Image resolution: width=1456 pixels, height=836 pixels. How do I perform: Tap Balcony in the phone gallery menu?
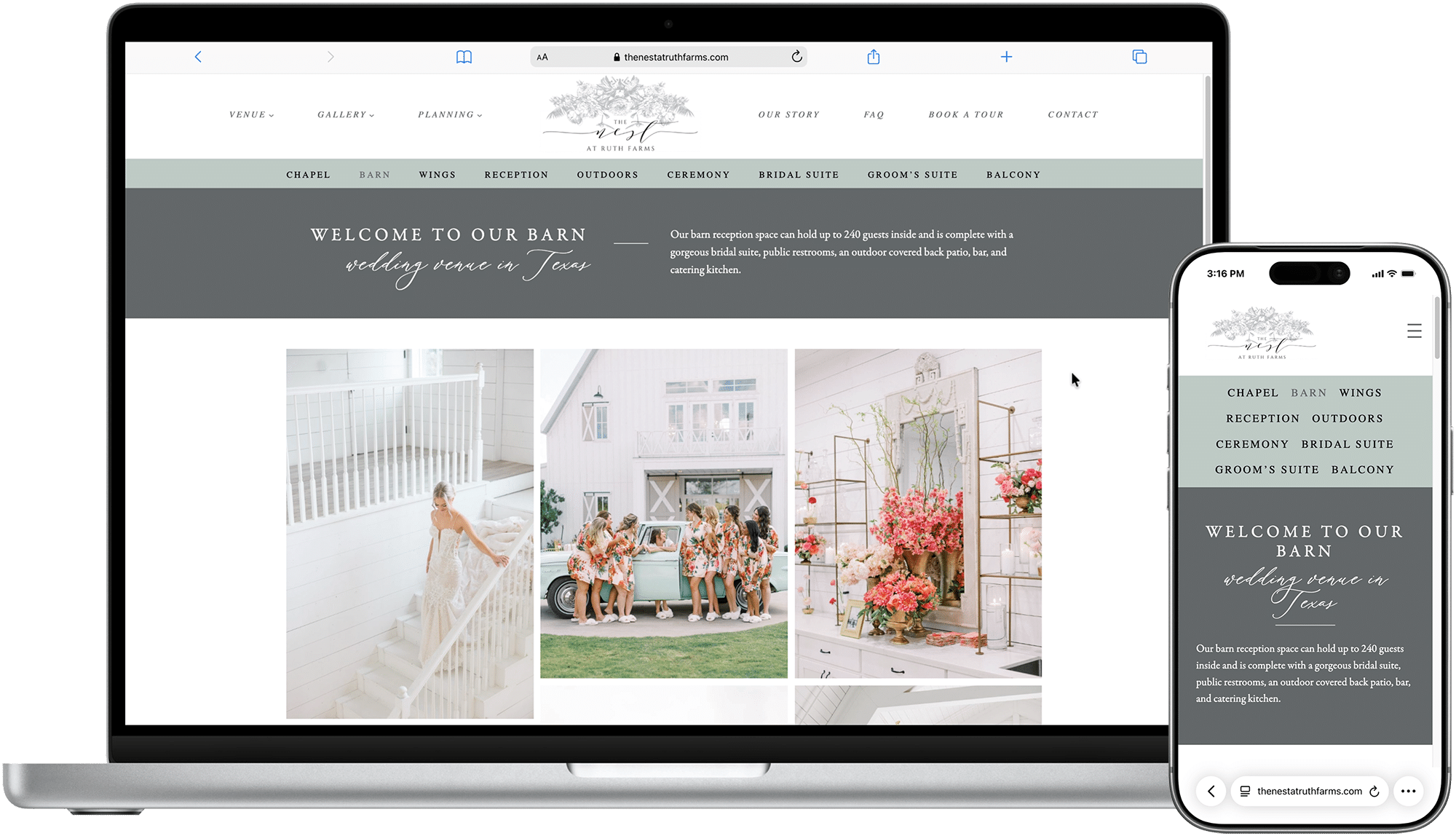click(x=1362, y=470)
